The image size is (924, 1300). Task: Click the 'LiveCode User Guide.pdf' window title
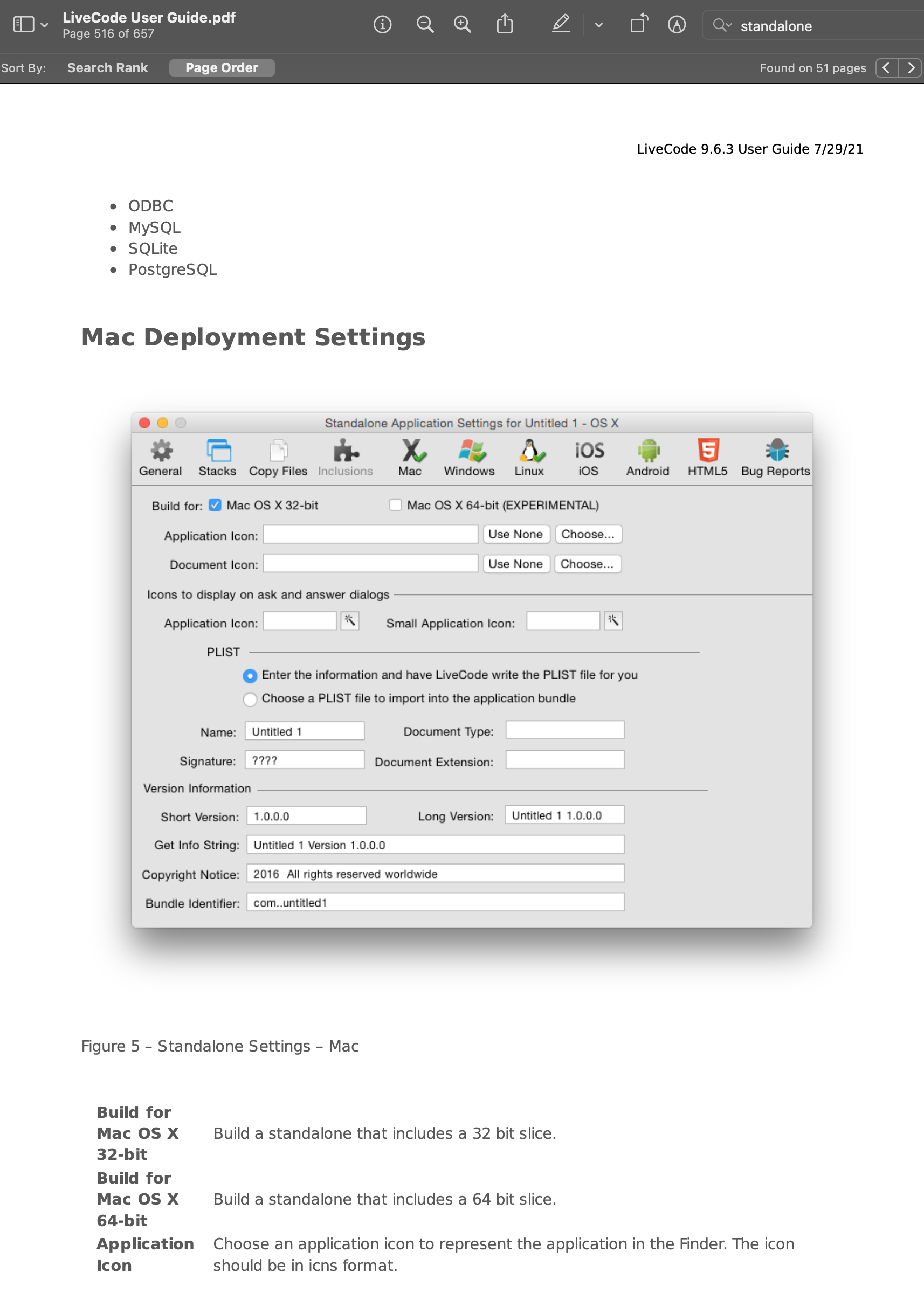pos(149,18)
